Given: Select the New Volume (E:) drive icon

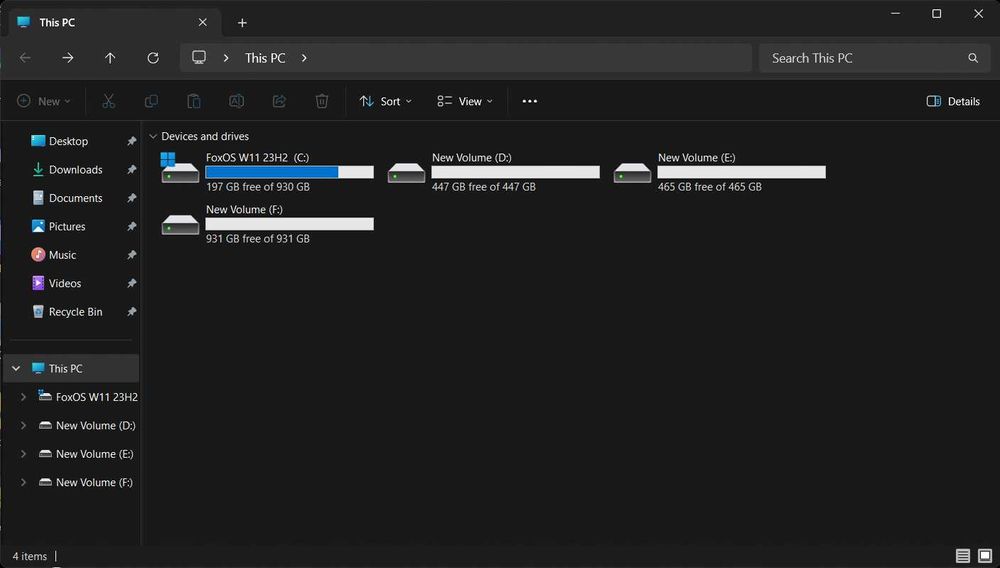Looking at the screenshot, I should pos(632,173).
